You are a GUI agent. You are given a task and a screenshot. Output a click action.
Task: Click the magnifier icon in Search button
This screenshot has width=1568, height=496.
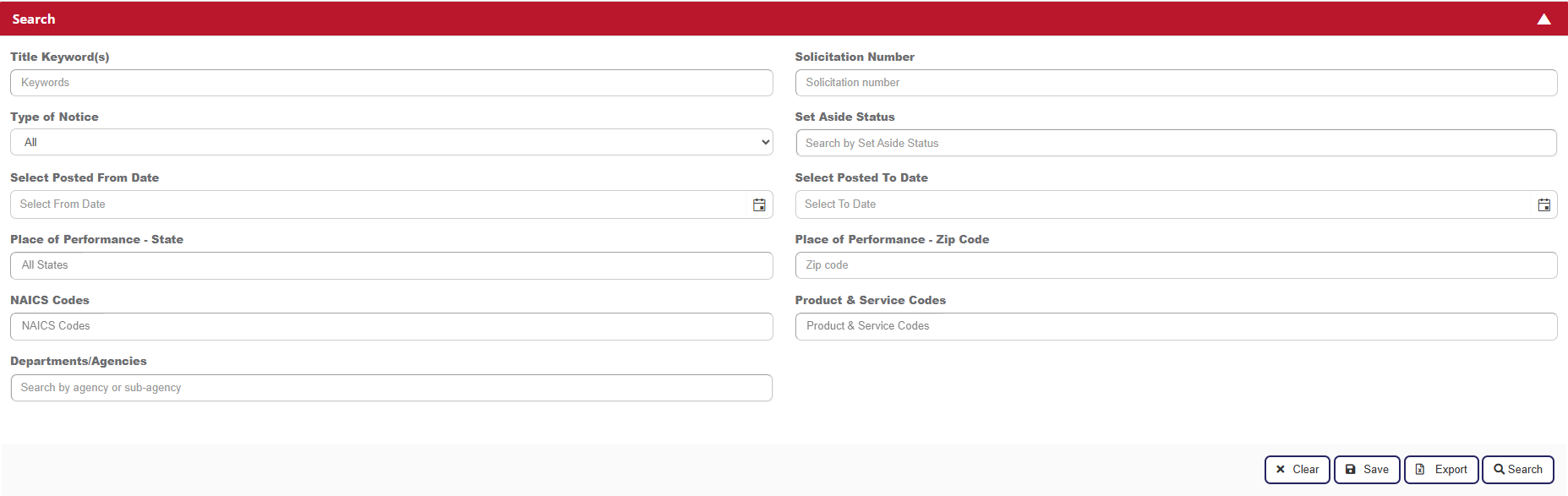pyautogui.click(x=1499, y=470)
